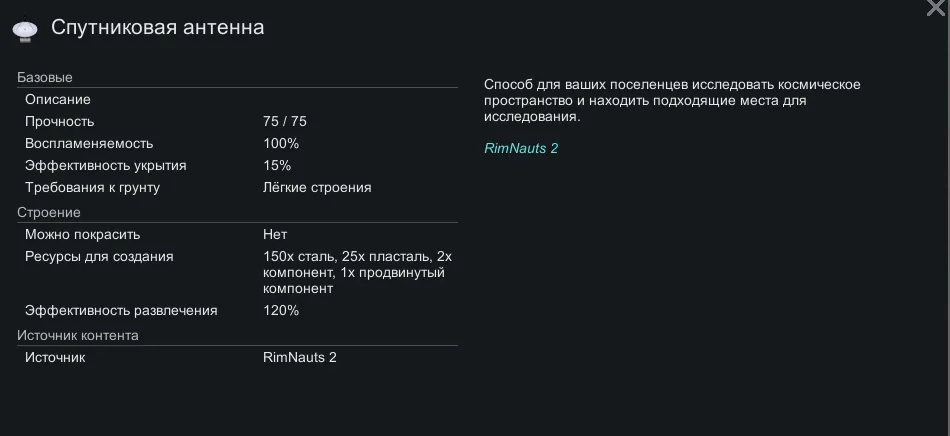Close the info card with X
This screenshot has width=950, height=436.
(937, 8)
